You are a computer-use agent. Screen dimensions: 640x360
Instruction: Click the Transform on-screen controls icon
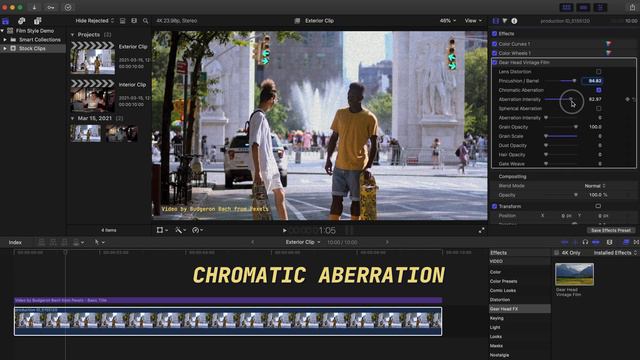(598, 206)
